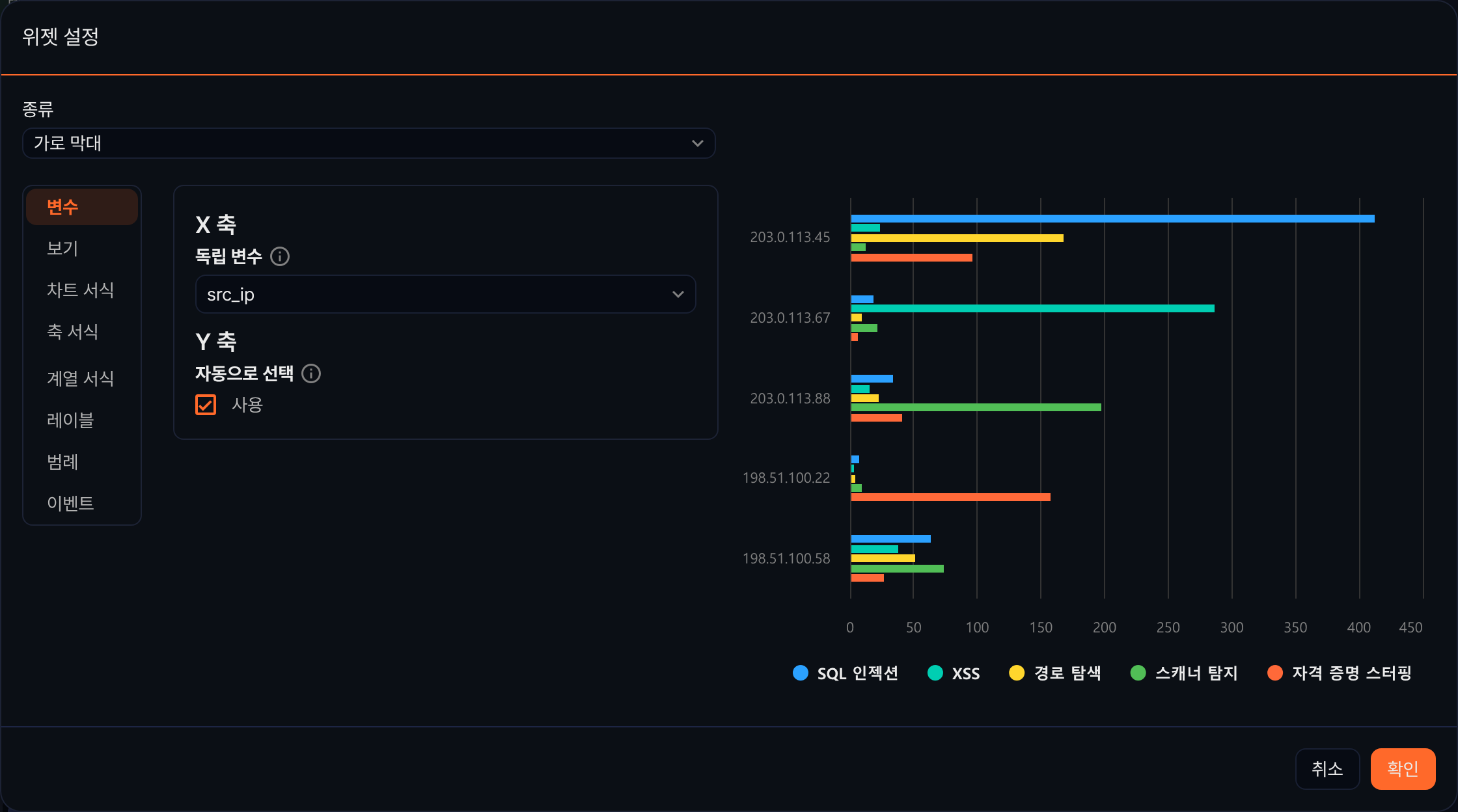Open the 레이블 tab
The width and height of the screenshot is (1458, 812).
82,420
